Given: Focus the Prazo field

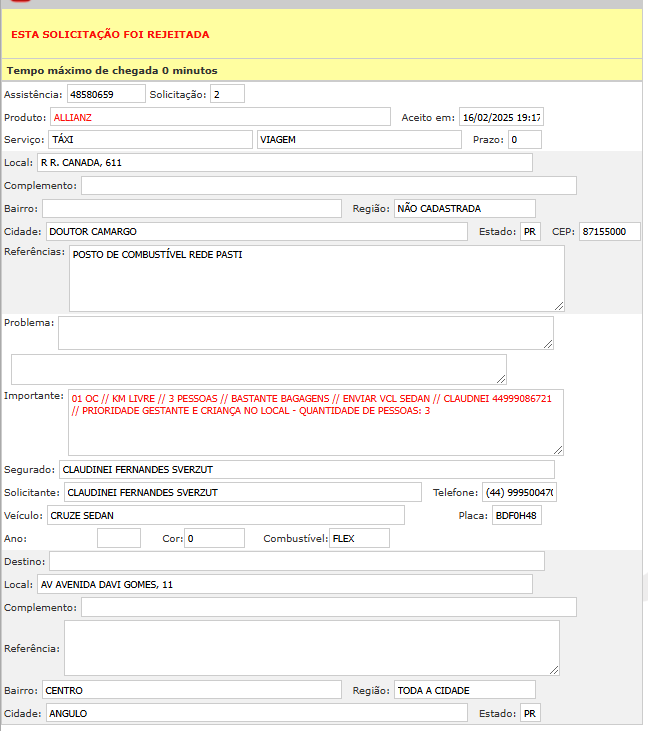Looking at the screenshot, I should pyautogui.click(x=524, y=139).
